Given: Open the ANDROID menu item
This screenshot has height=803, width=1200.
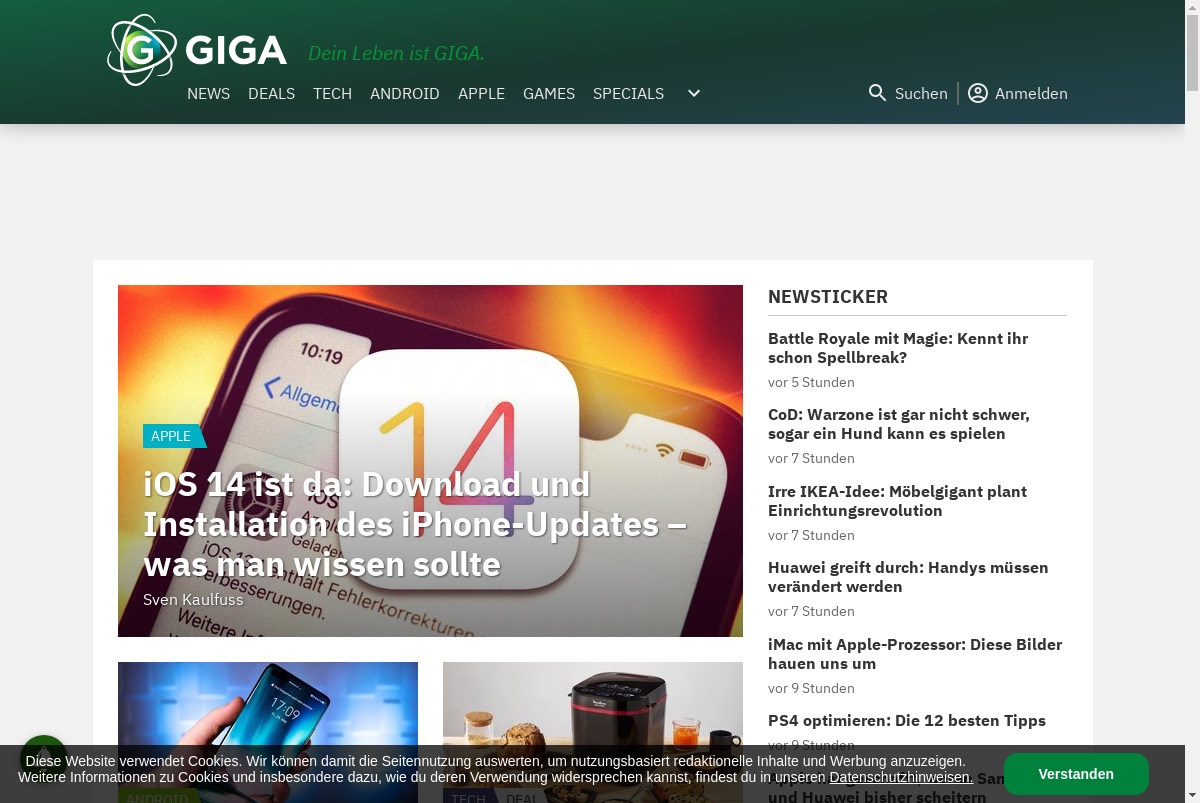Looking at the screenshot, I should (405, 93).
